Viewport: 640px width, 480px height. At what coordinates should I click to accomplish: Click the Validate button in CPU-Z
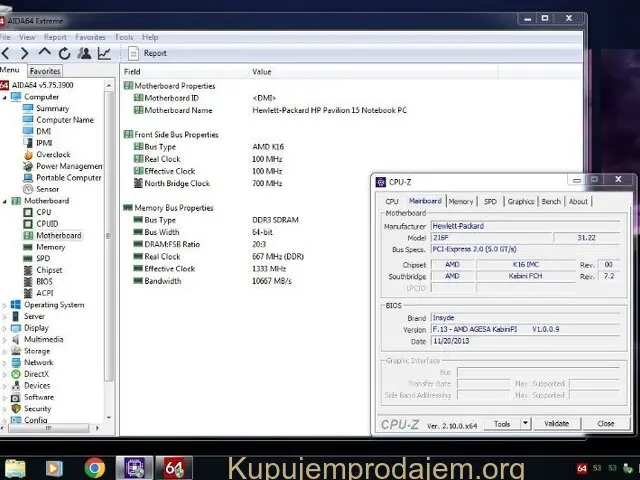click(x=556, y=424)
